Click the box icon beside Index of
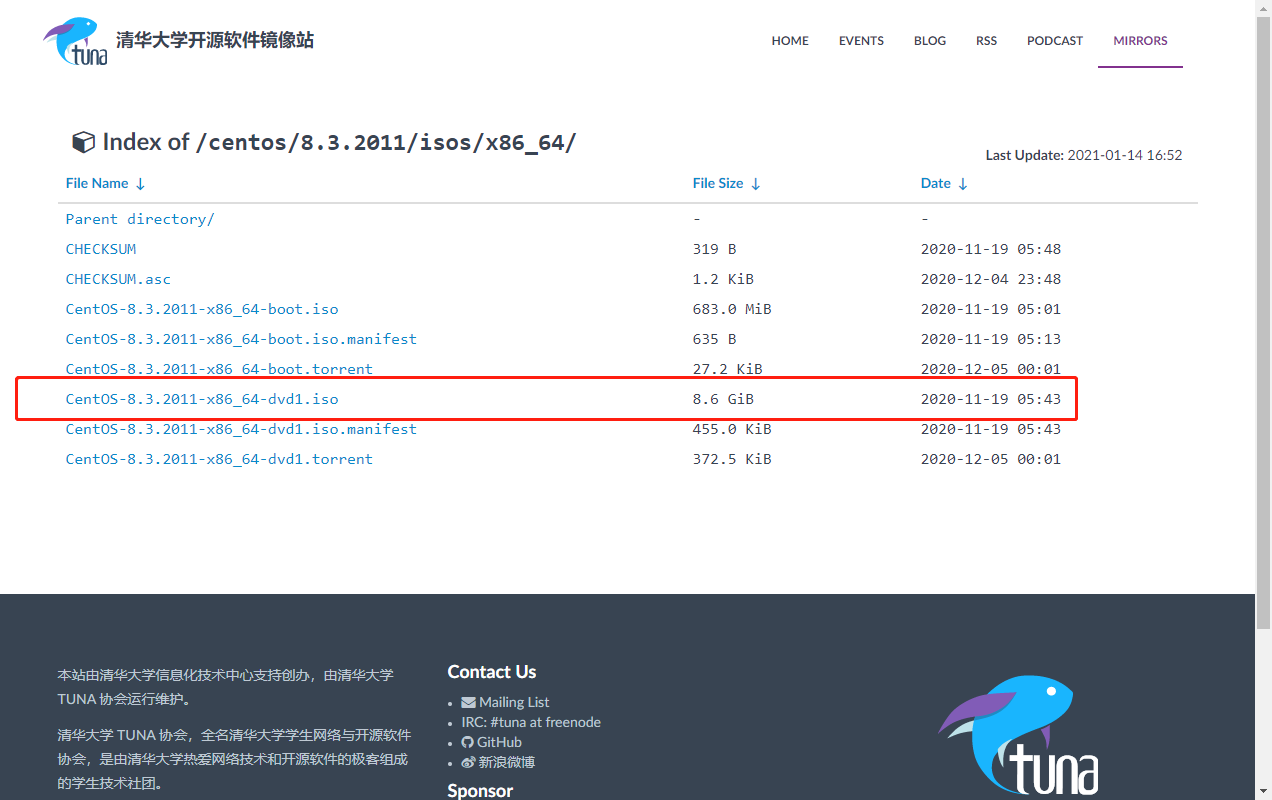Image resolution: width=1272 pixels, height=800 pixels. coord(83,142)
